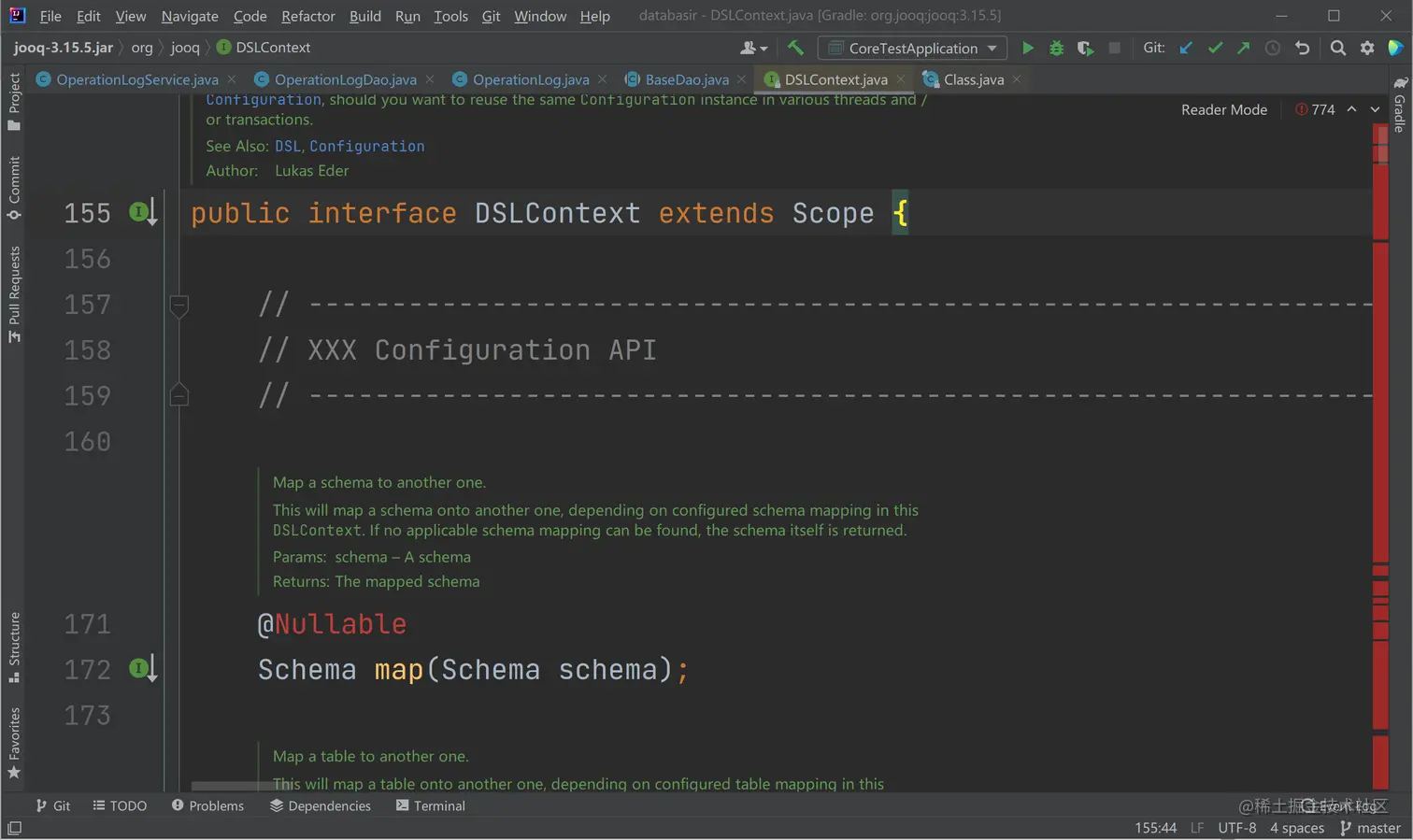The image size is (1413, 840).
Task: Open the Refactor menu
Action: (x=307, y=16)
